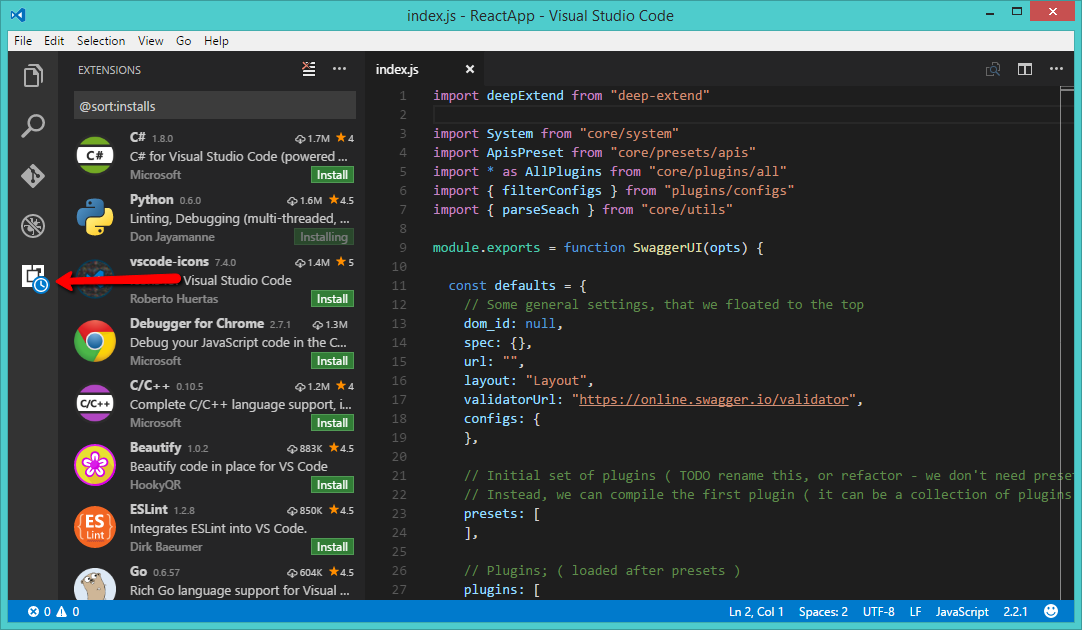The height and width of the screenshot is (630, 1082).
Task: Open the Go menu
Action: click(184, 41)
